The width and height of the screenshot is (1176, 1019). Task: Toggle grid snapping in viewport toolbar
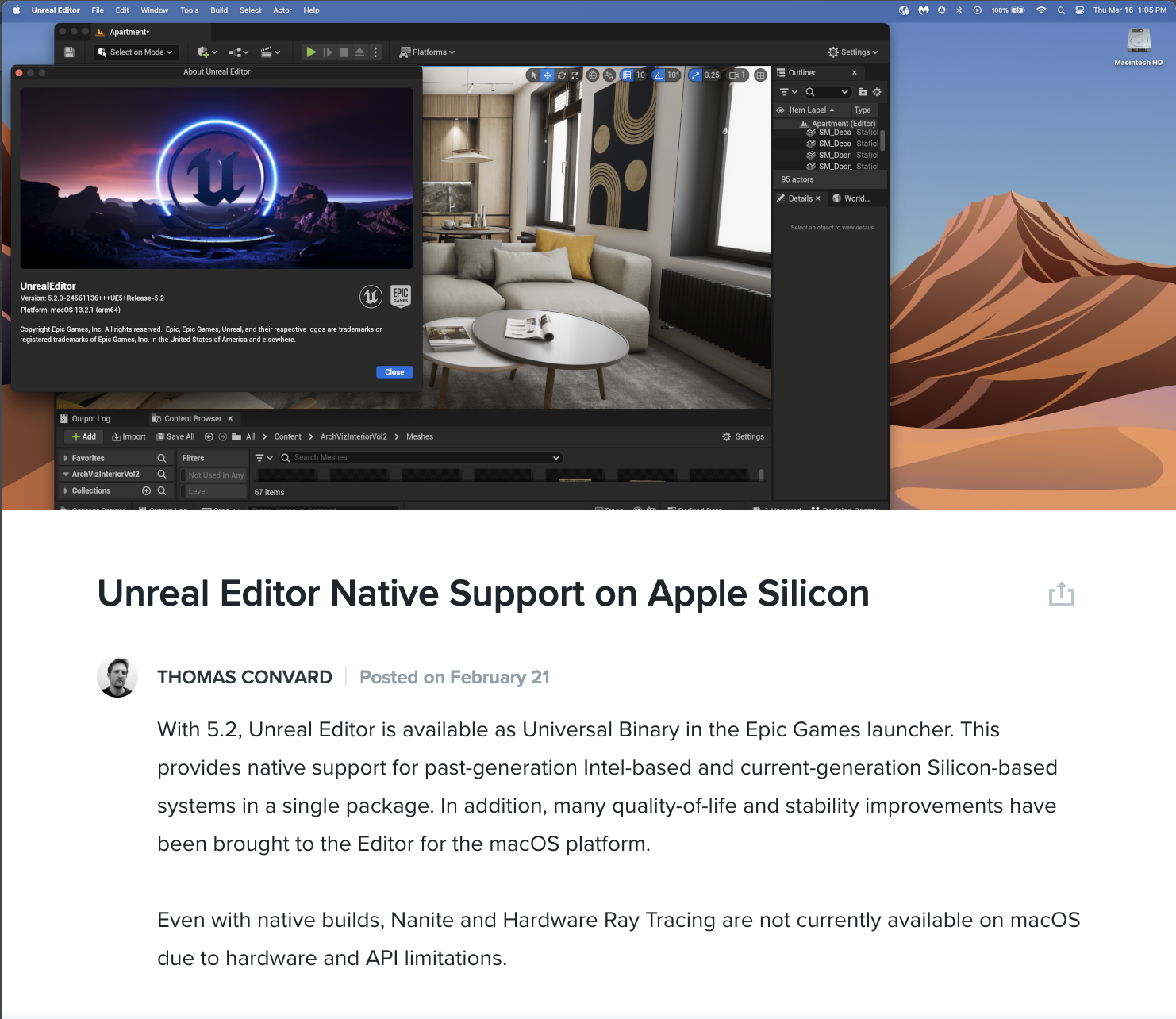(x=627, y=75)
